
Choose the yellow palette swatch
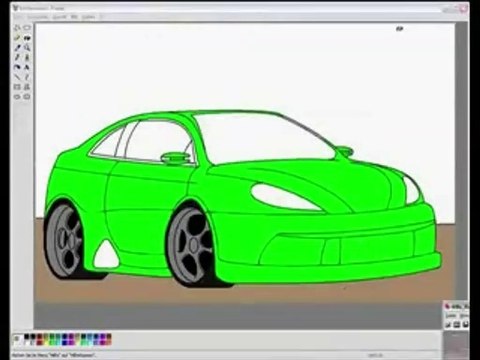click(46, 343)
